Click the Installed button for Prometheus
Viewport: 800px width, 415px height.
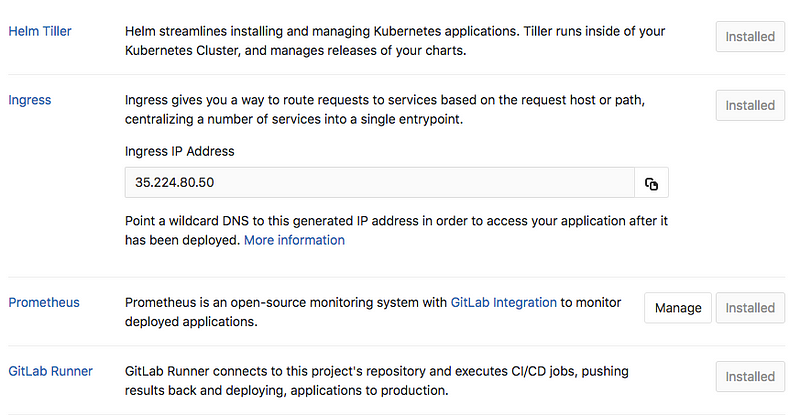click(750, 308)
